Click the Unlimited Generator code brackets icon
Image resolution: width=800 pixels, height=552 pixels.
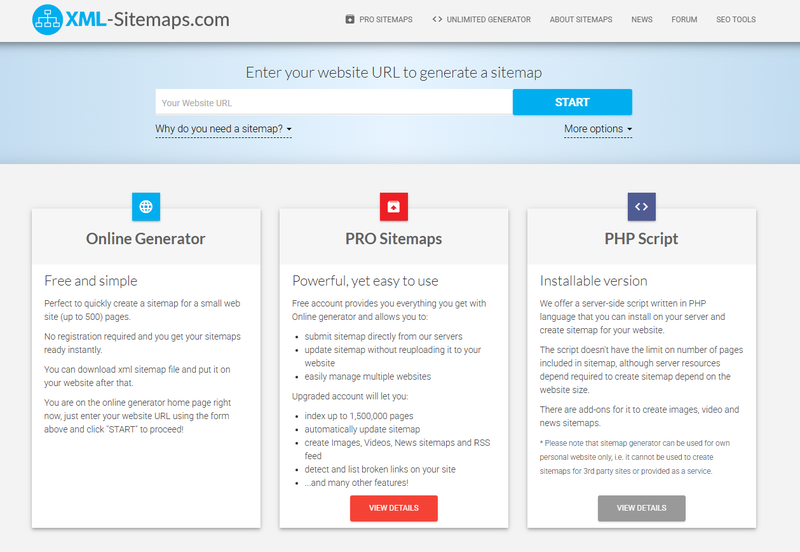pyautogui.click(x=437, y=19)
